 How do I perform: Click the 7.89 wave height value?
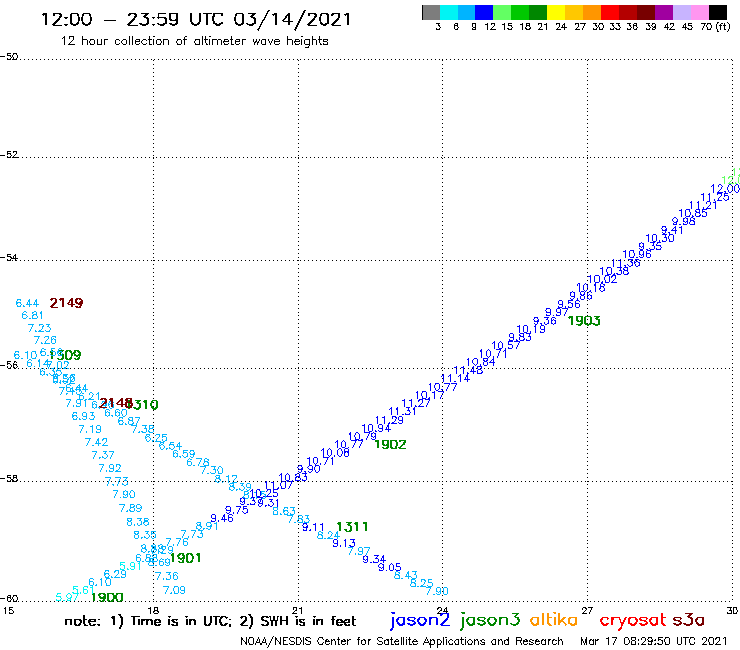[131, 508]
